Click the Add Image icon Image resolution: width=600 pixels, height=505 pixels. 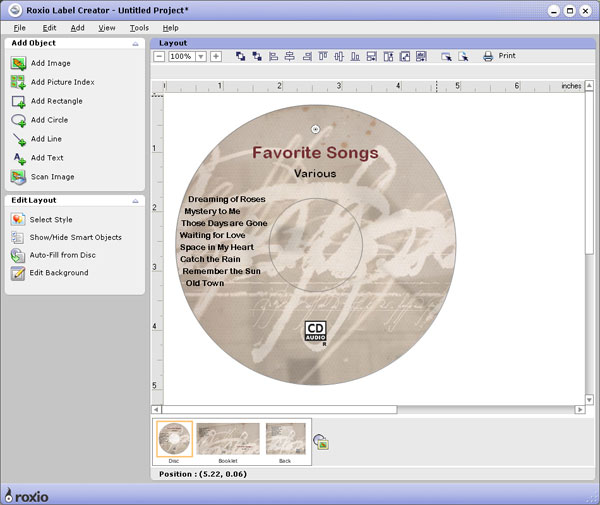18,63
